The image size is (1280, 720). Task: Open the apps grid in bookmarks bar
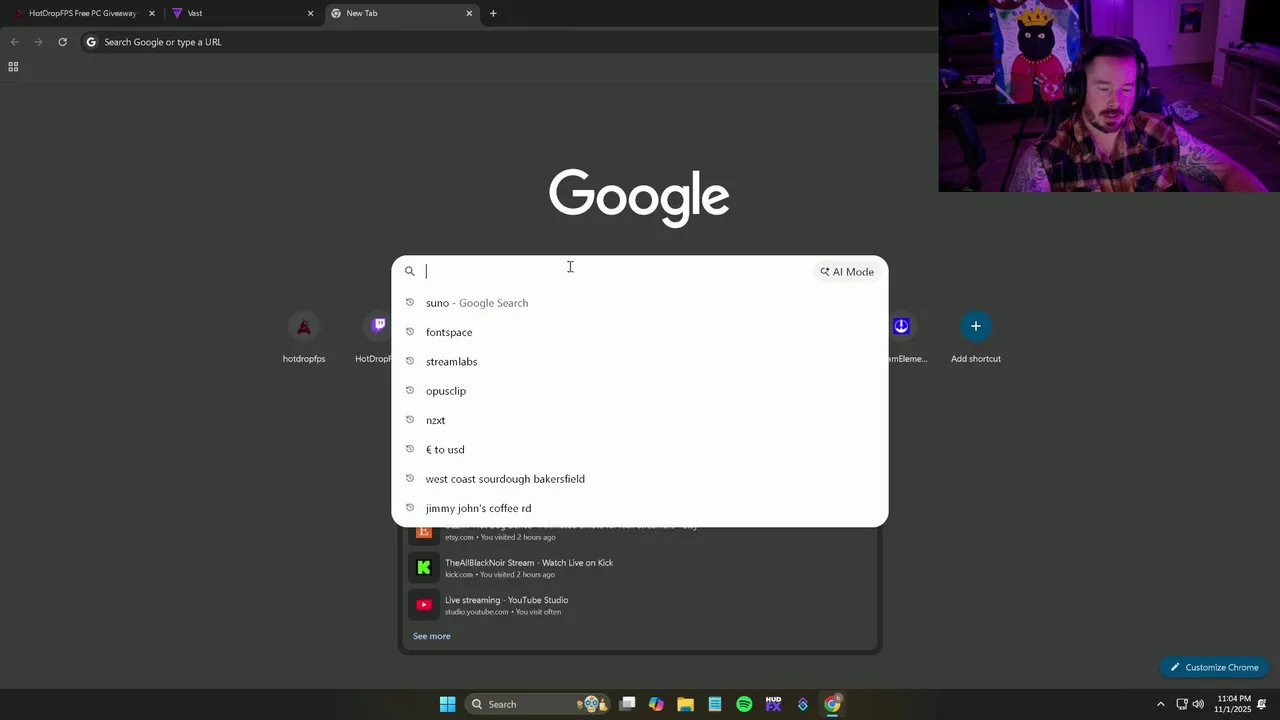coord(13,67)
